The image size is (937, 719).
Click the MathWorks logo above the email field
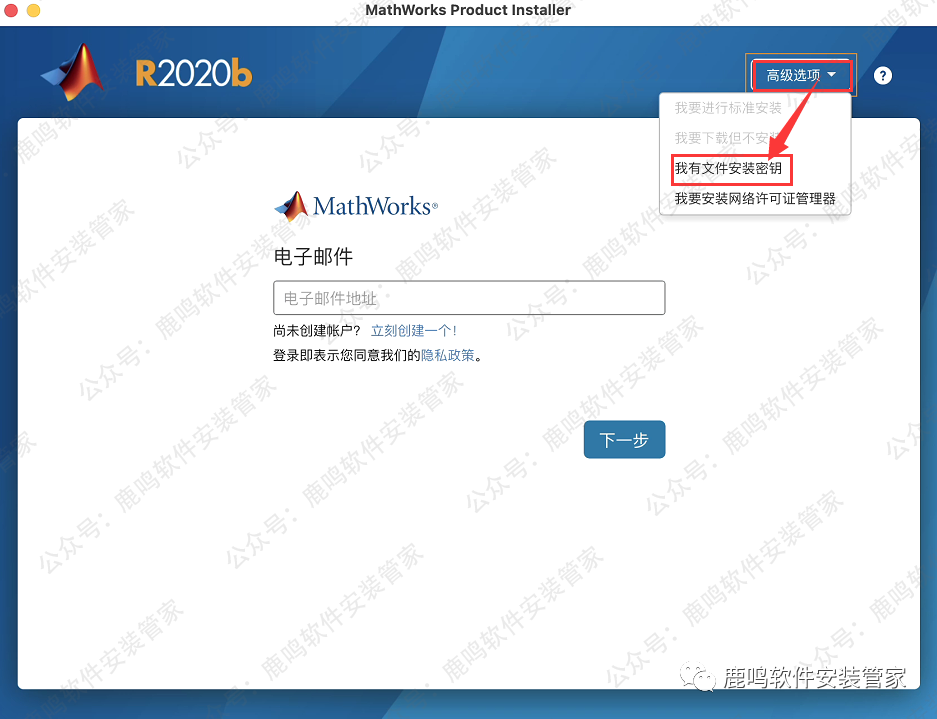coord(355,206)
